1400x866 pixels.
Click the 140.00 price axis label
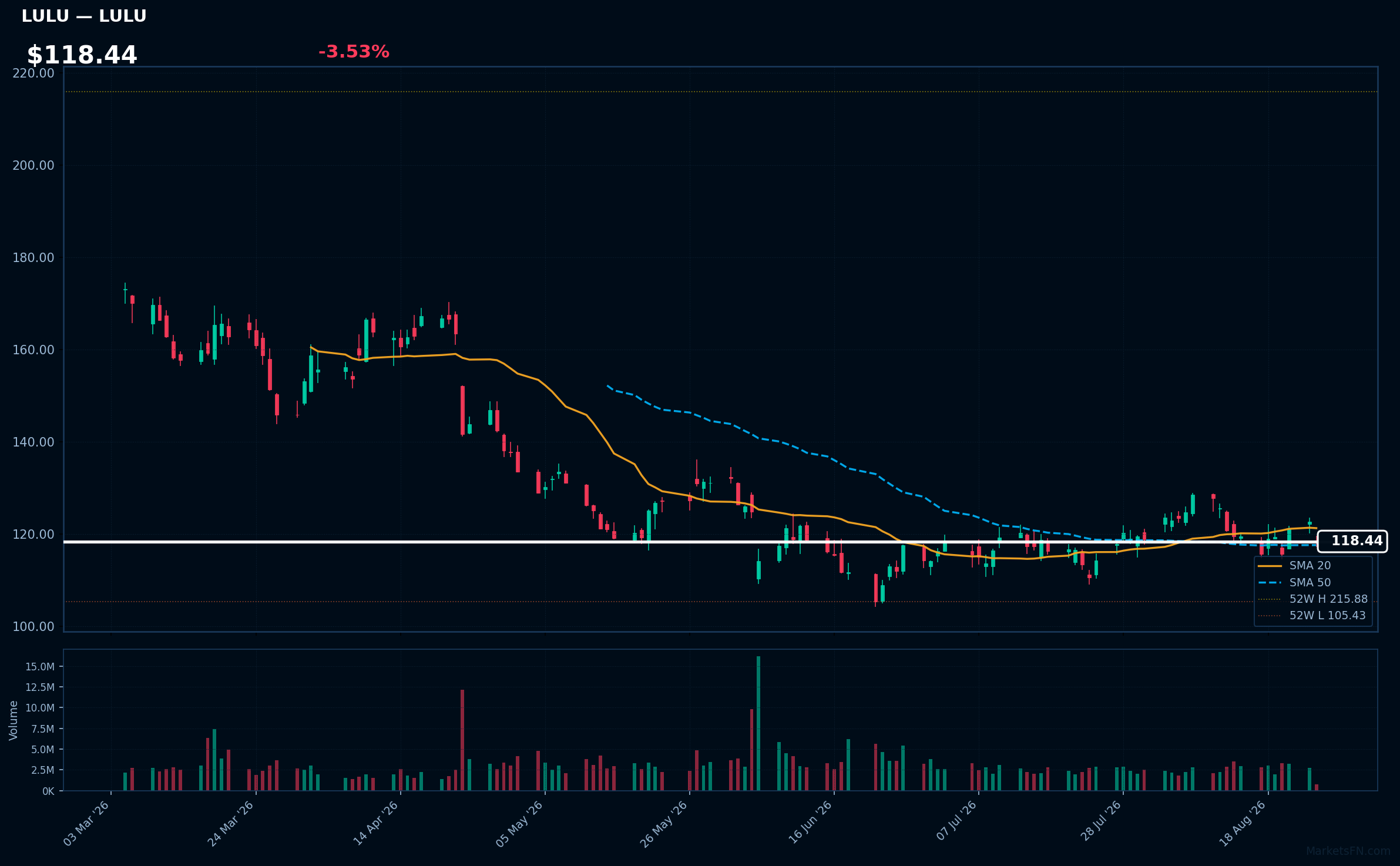click(33, 442)
